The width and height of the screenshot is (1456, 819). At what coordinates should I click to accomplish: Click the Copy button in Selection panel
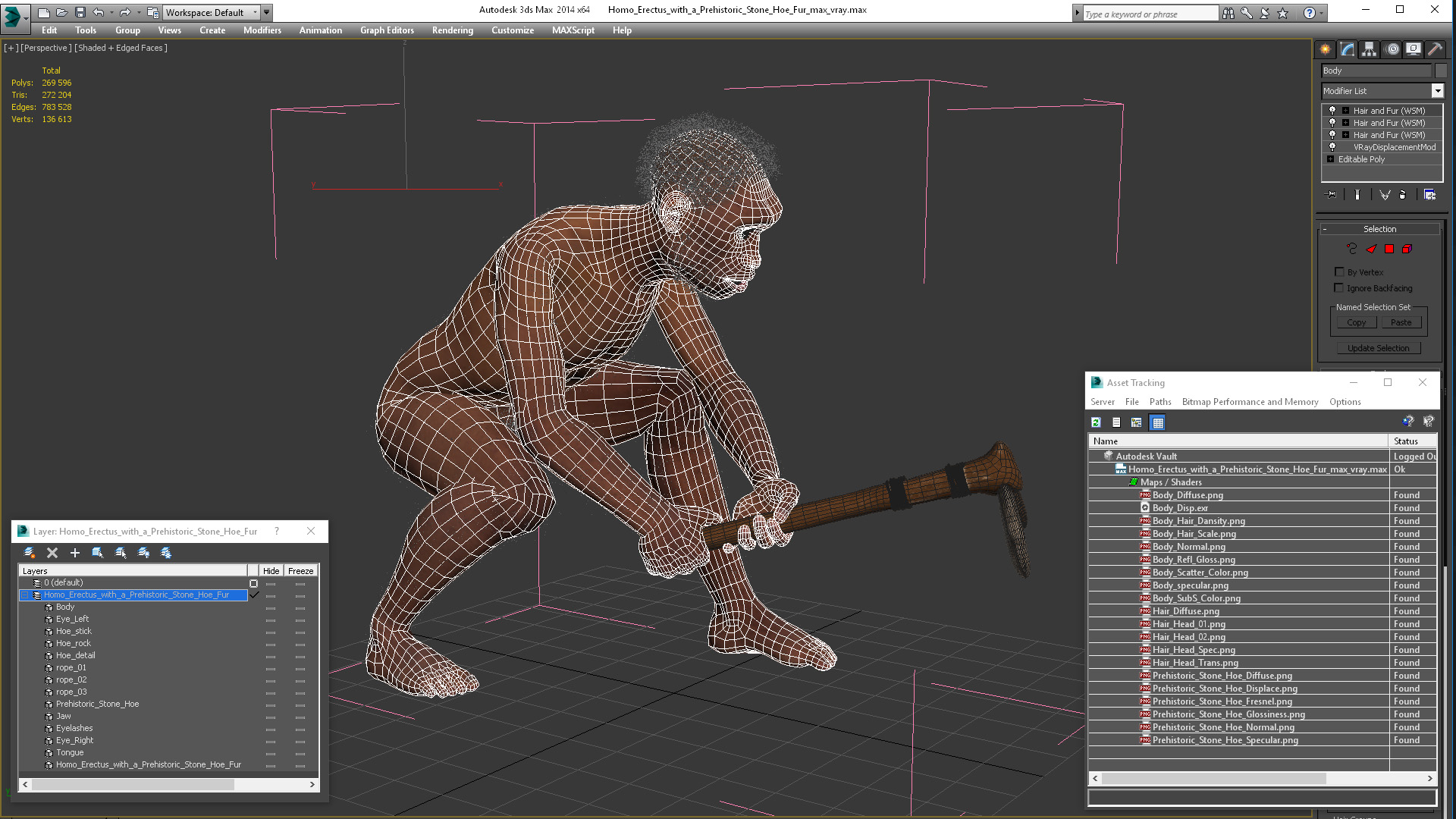(x=1357, y=321)
